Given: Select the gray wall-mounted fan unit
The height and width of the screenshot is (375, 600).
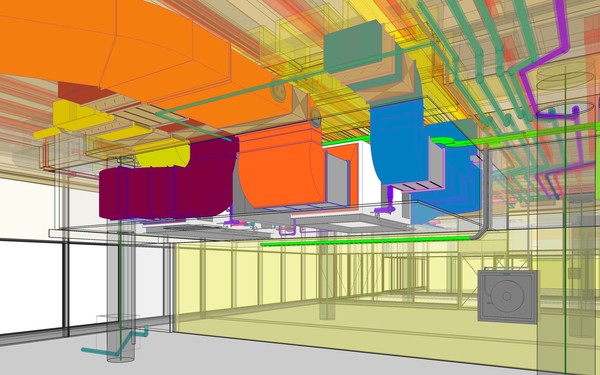Looking at the screenshot, I should coord(508,297).
